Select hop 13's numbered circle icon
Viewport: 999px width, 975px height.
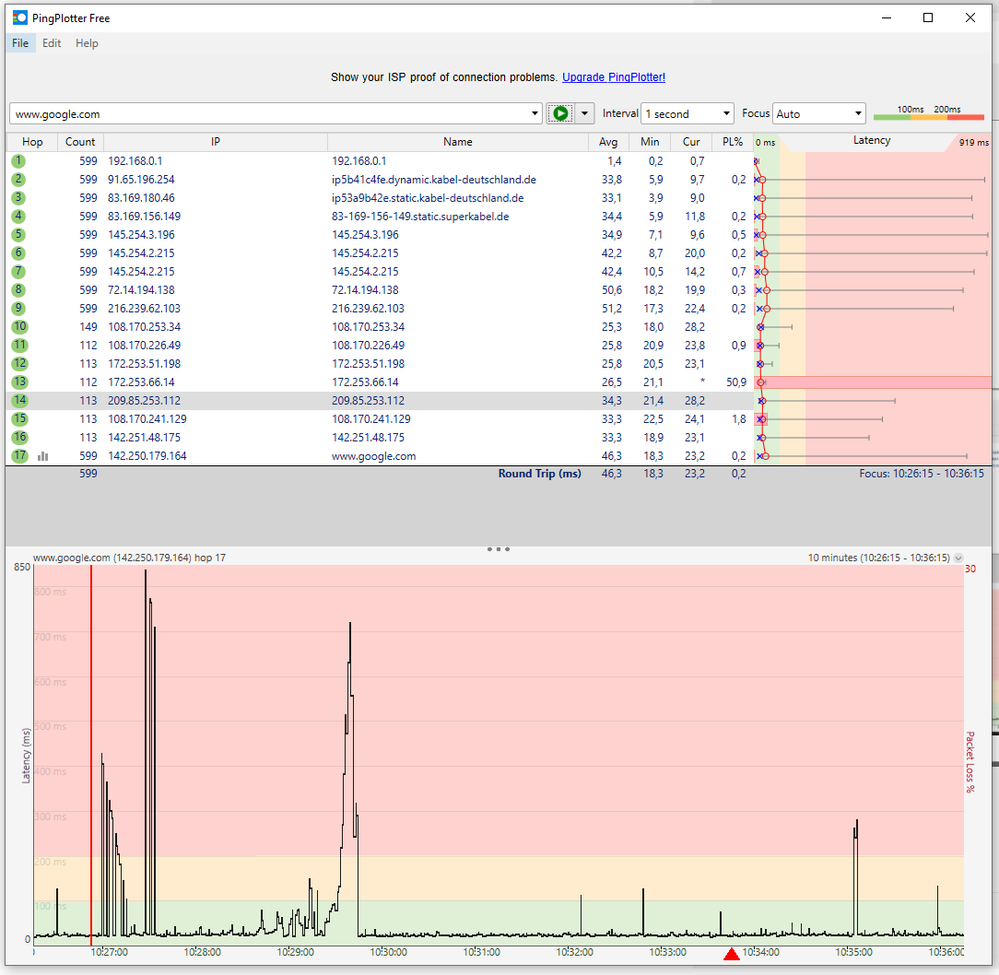(x=21, y=382)
